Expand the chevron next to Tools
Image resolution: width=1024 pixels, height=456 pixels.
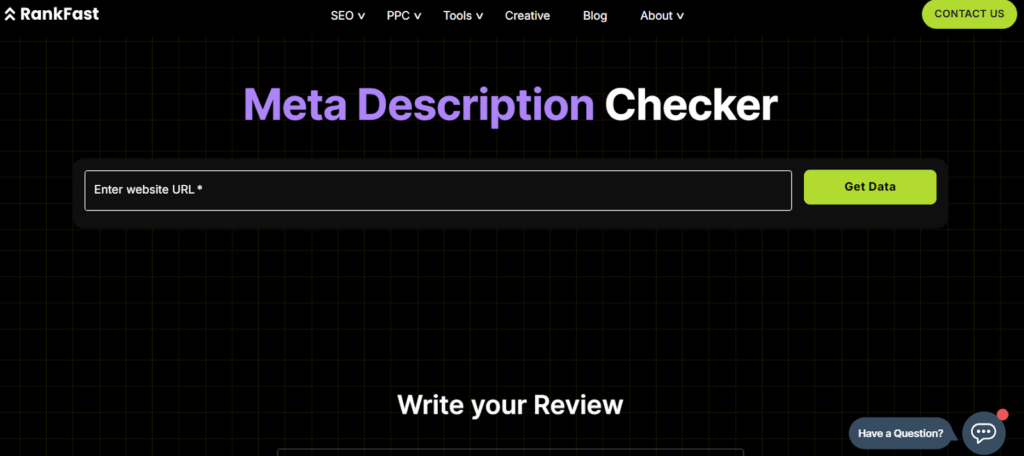[480, 16]
